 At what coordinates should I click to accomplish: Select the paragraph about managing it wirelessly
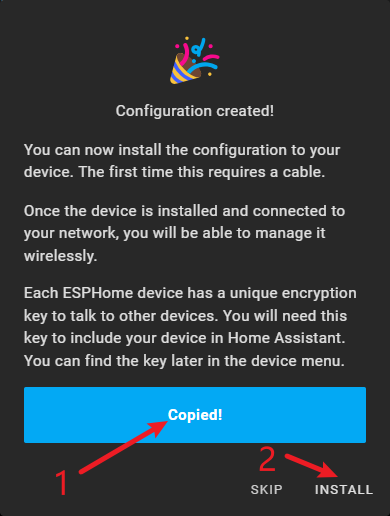point(184,233)
